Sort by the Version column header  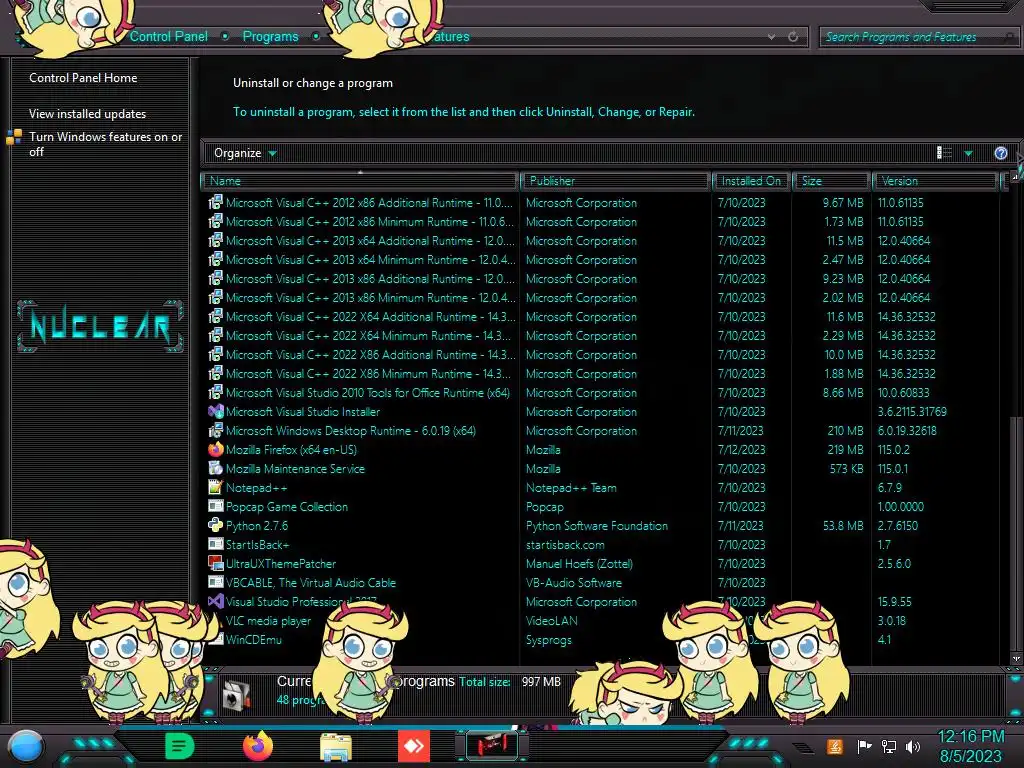click(935, 181)
